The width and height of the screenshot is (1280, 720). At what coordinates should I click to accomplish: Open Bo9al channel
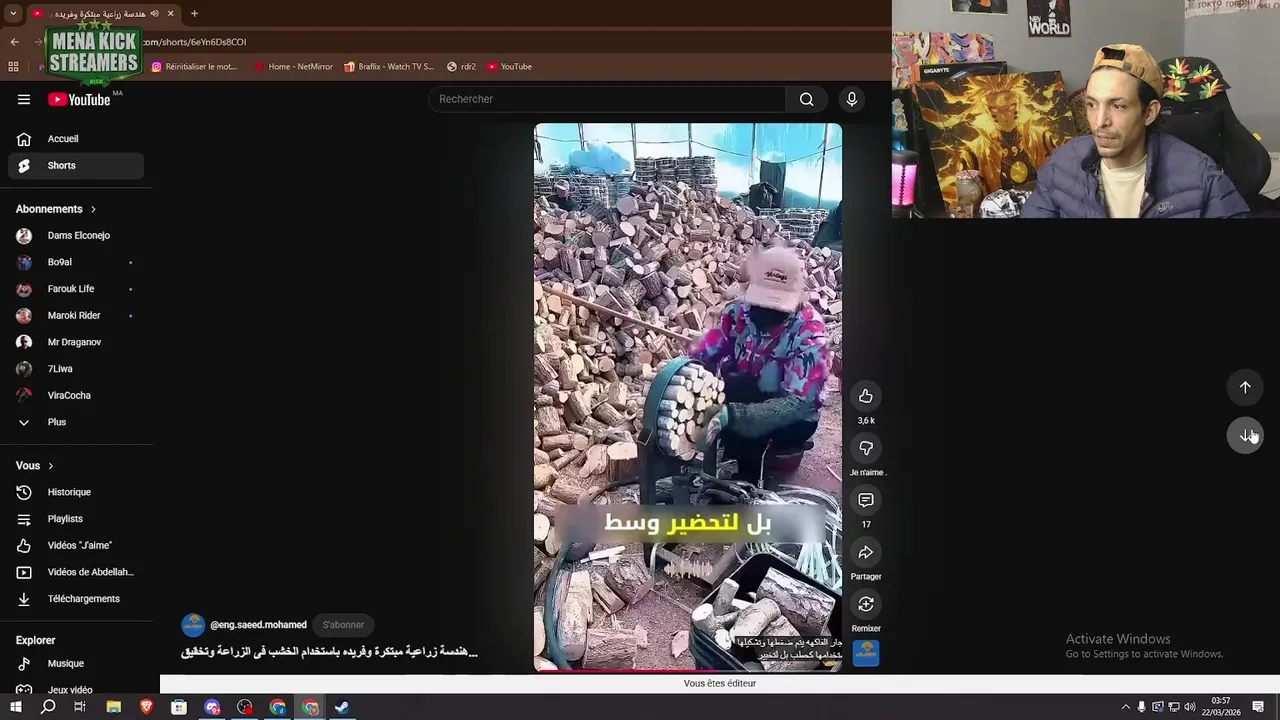coord(76,262)
